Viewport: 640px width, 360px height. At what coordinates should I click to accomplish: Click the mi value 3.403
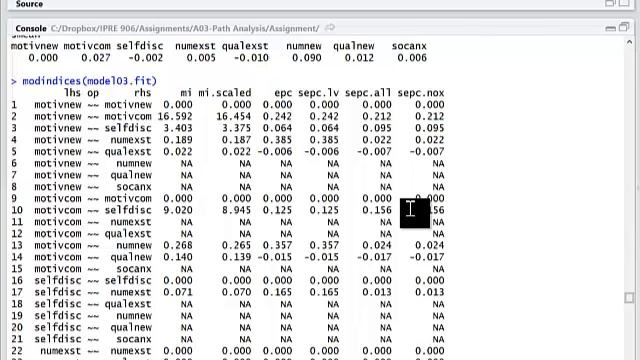[178, 128]
